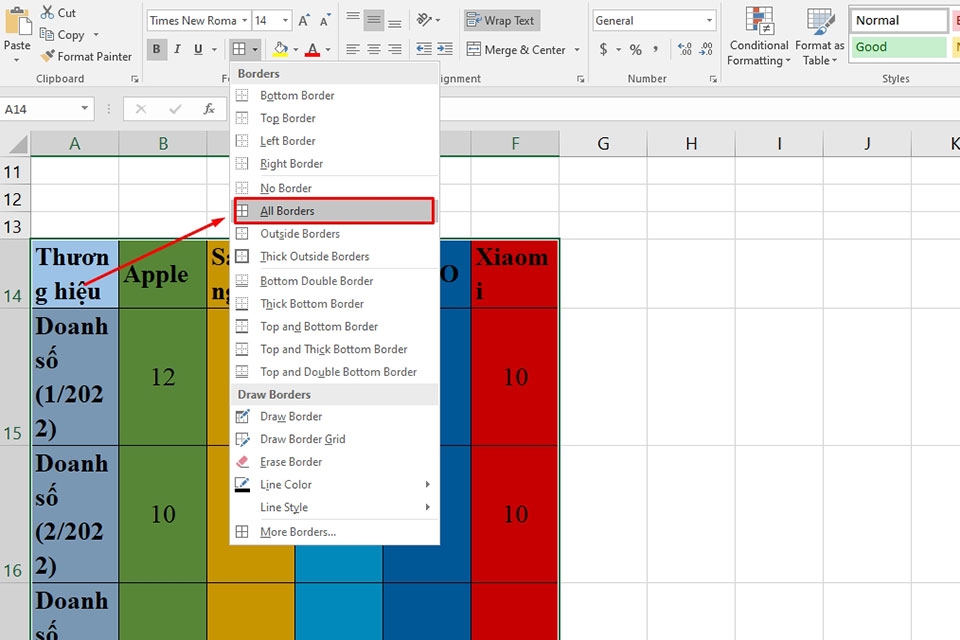Click the Increase Indent icon
This screenshot has height=640, width=960.
click(446, 50)
